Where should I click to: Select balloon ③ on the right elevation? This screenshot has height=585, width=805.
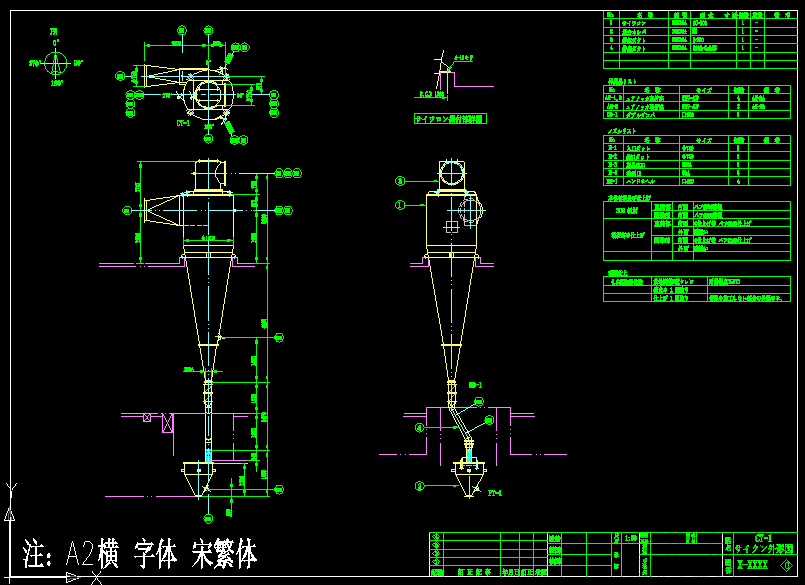coord(400,181)
